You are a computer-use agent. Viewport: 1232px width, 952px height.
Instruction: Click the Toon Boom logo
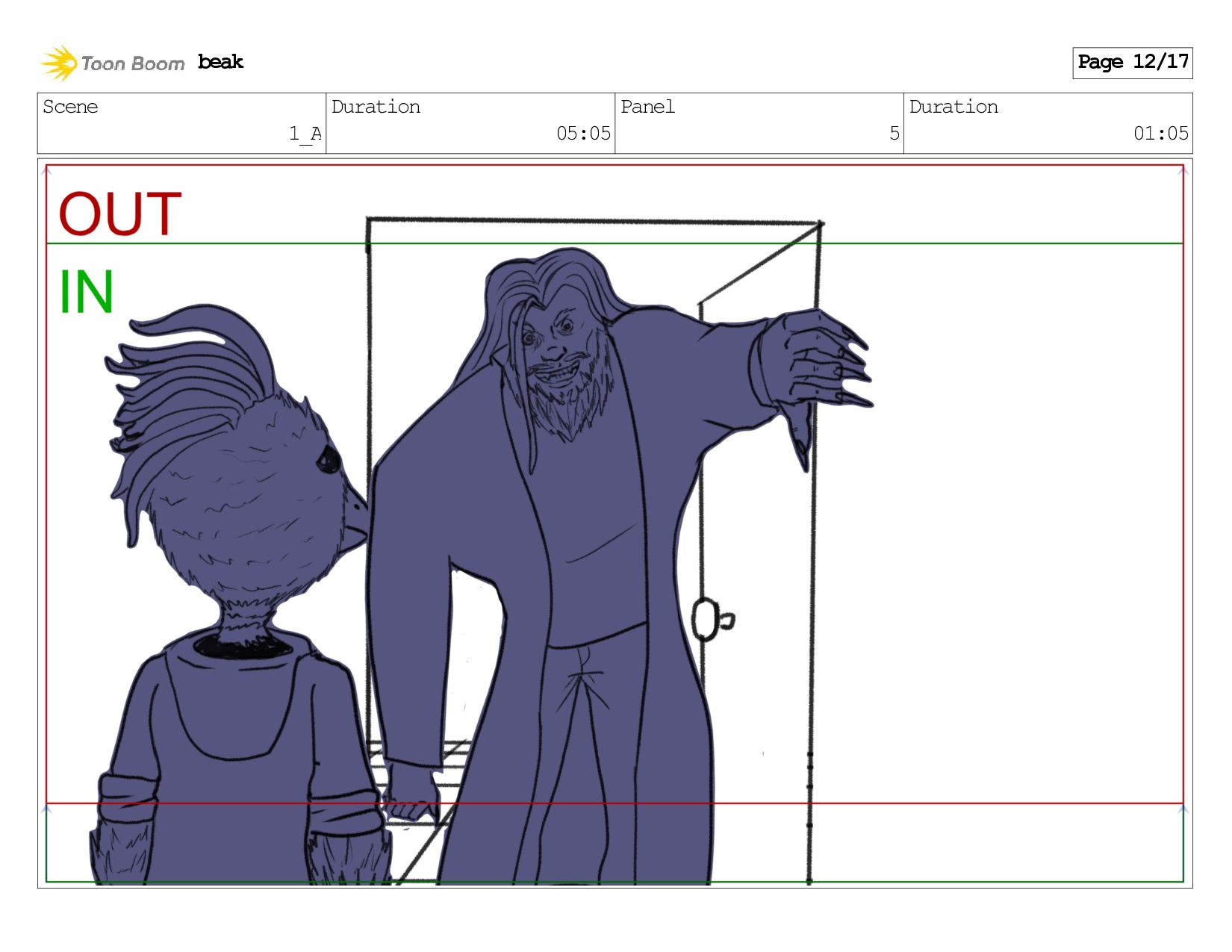(x=112, y=63)
